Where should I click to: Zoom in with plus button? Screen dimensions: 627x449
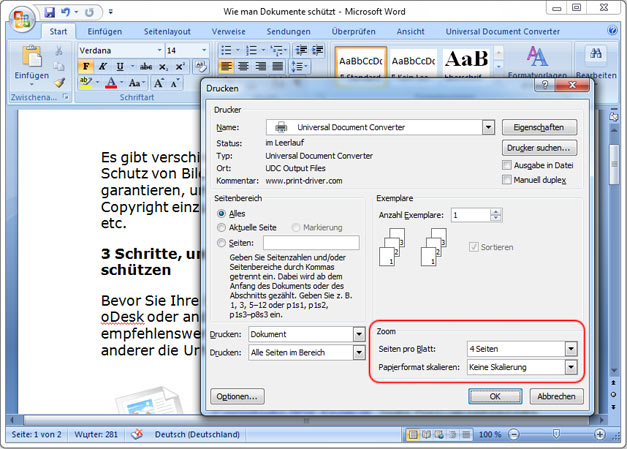click(x=599, y=434)
